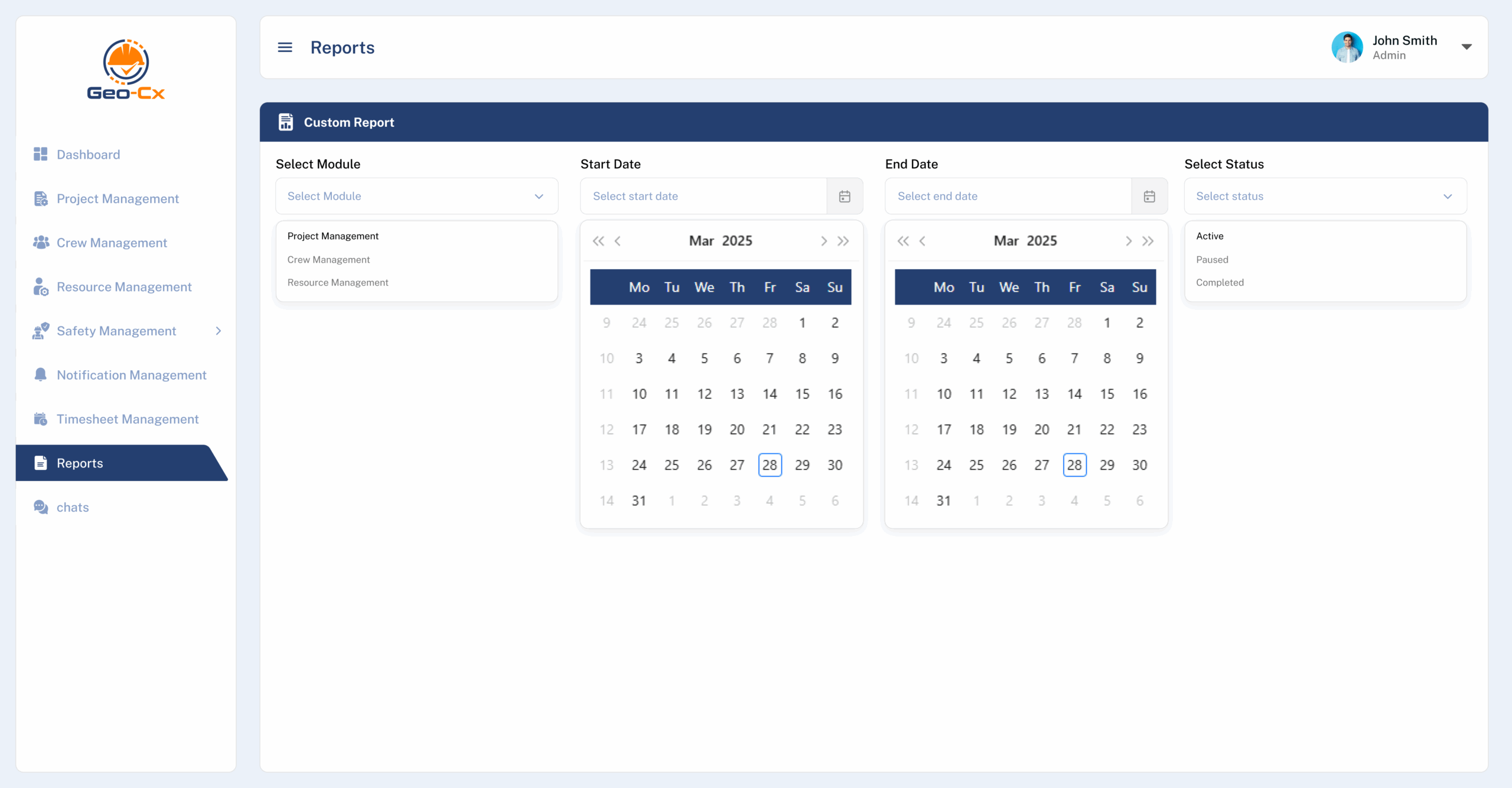1512x788 pixels.
Task: Click the hamburger menu icon
Action: pyautogui.click(x=285, y=47)
